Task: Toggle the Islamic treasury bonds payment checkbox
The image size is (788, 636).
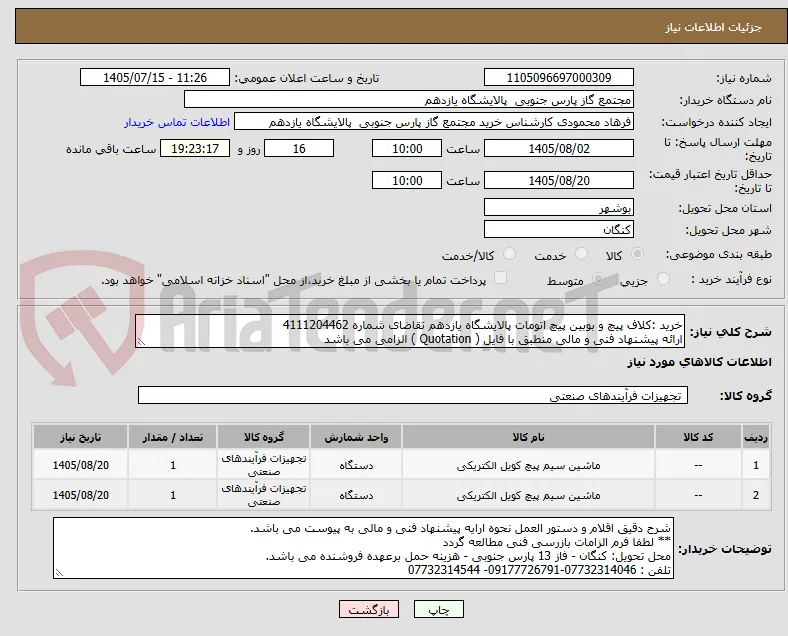Action: [x=500, y=278]
